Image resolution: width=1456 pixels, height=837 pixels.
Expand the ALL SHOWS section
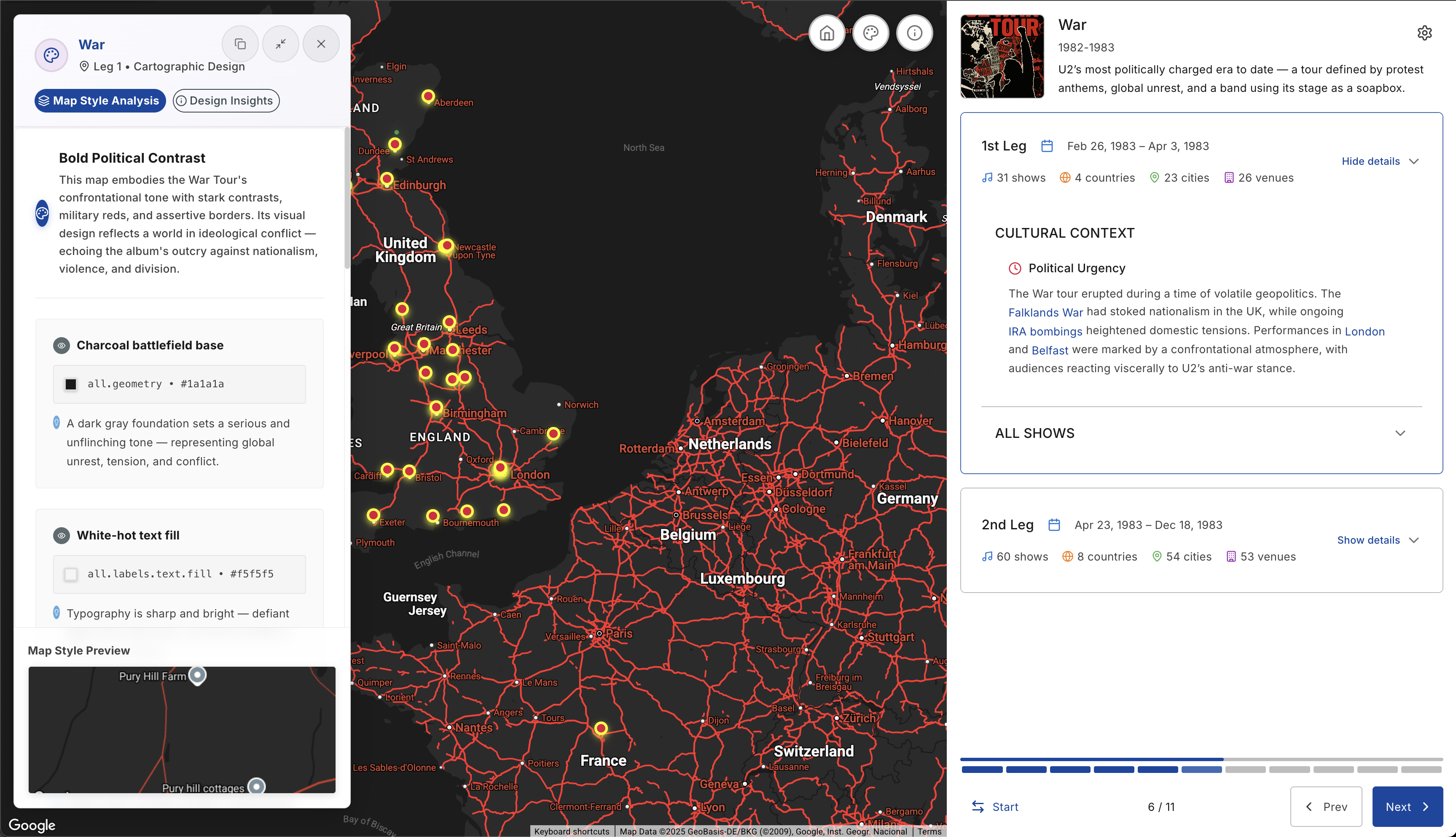coord(1400,433)
